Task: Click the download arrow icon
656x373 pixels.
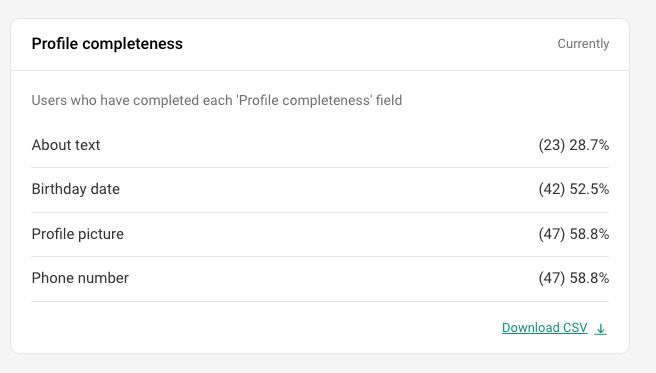Action: (600, 329)
